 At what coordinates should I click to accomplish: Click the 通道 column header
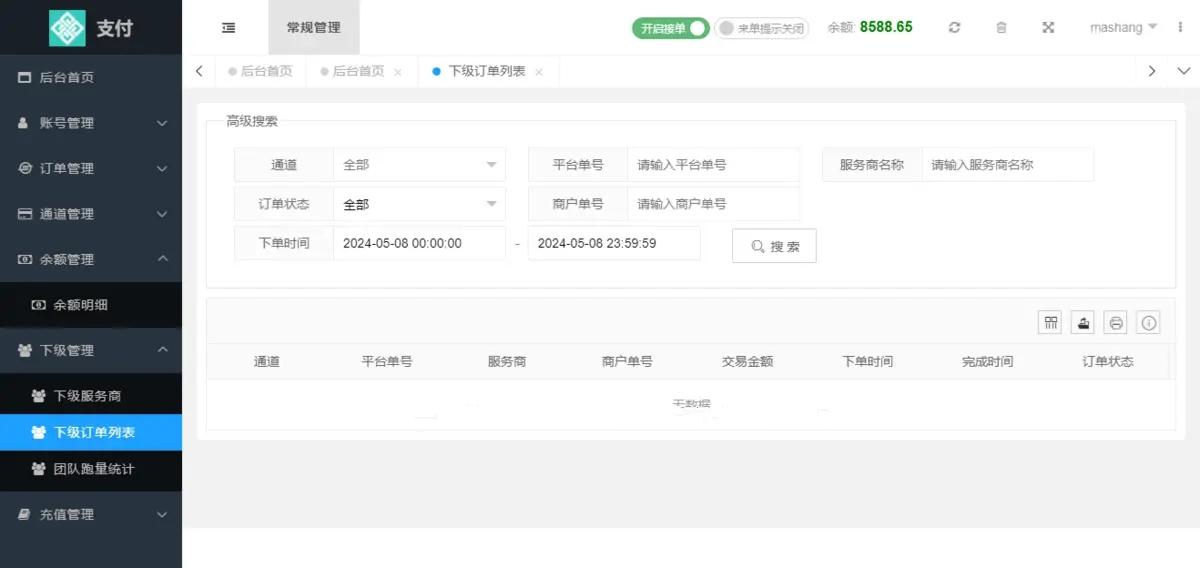267,362
